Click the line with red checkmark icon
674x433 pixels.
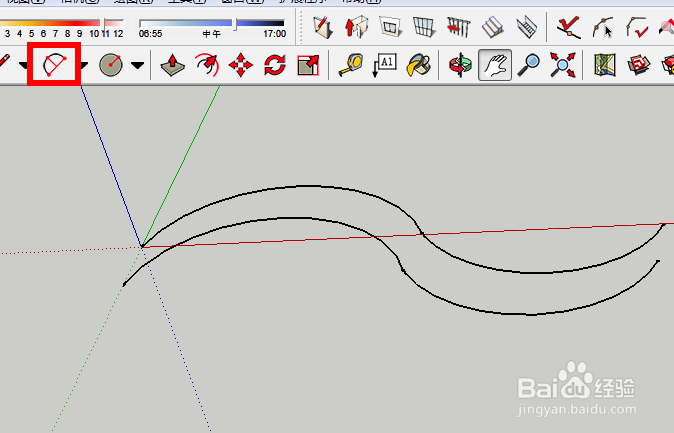(569, 27)
